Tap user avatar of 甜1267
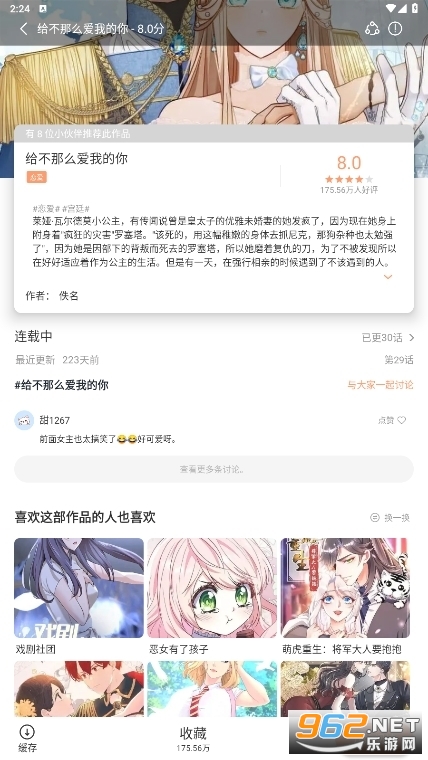 tap(24, 420)
